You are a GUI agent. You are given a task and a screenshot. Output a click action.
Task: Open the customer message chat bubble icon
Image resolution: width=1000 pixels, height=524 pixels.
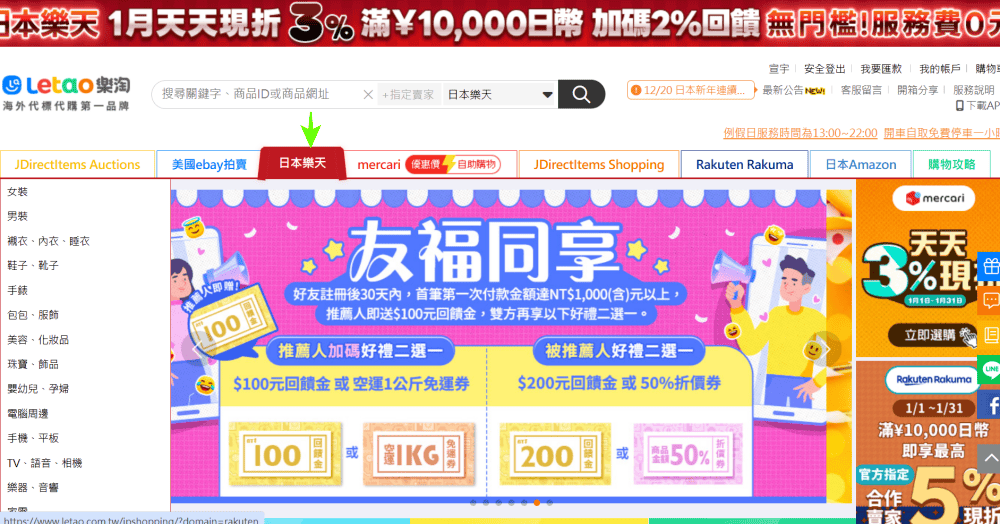coord(990,300)
